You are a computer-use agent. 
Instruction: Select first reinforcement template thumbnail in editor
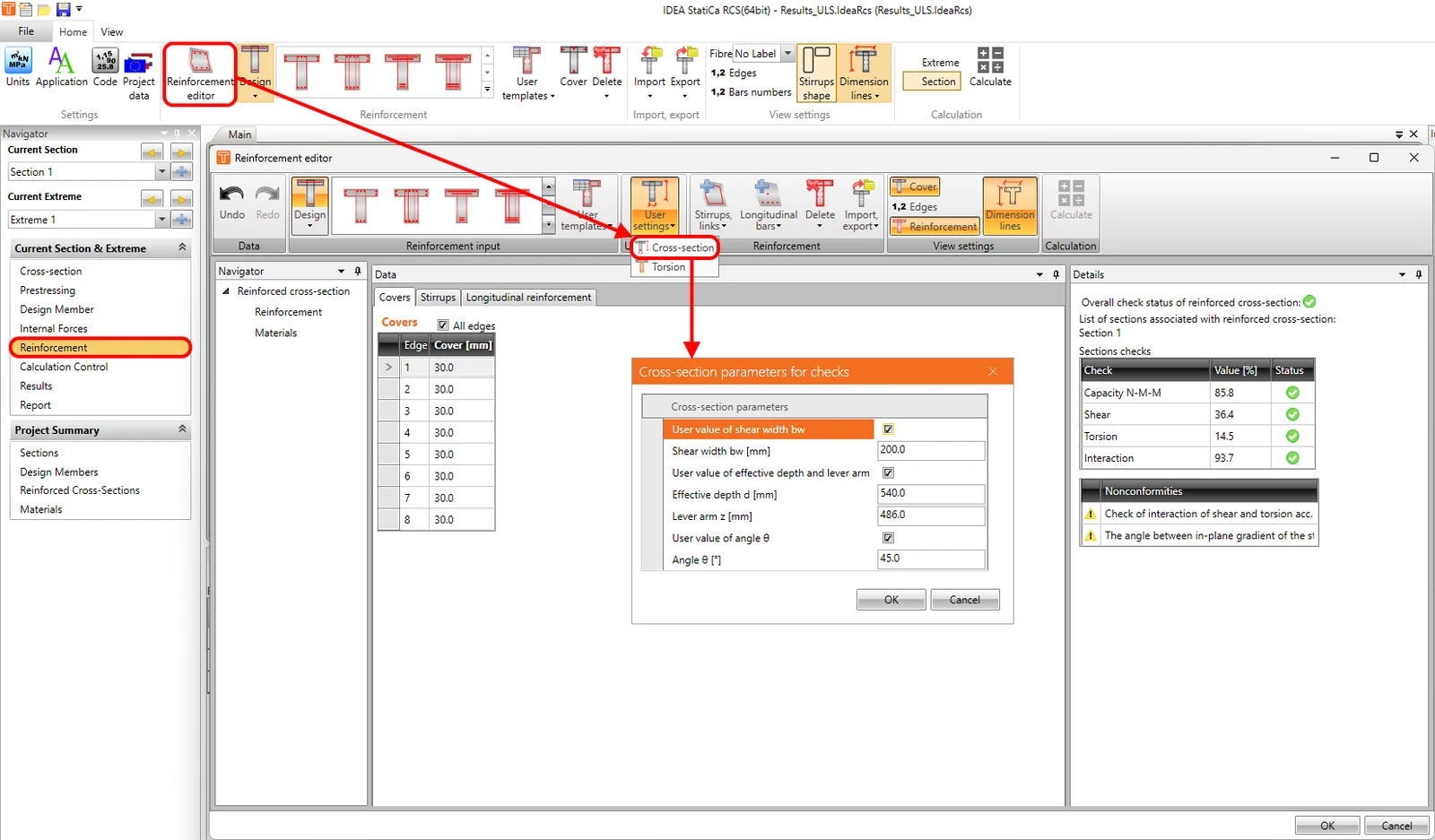coord(361,205)
